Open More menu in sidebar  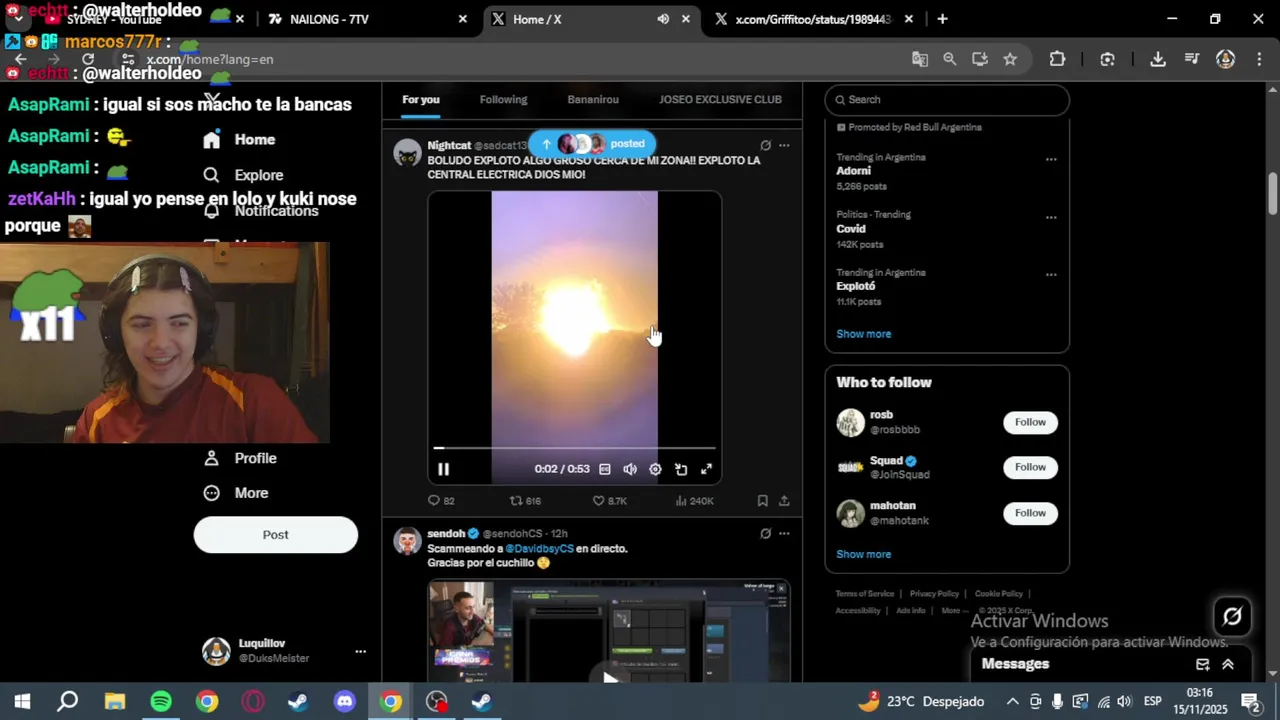235,493
